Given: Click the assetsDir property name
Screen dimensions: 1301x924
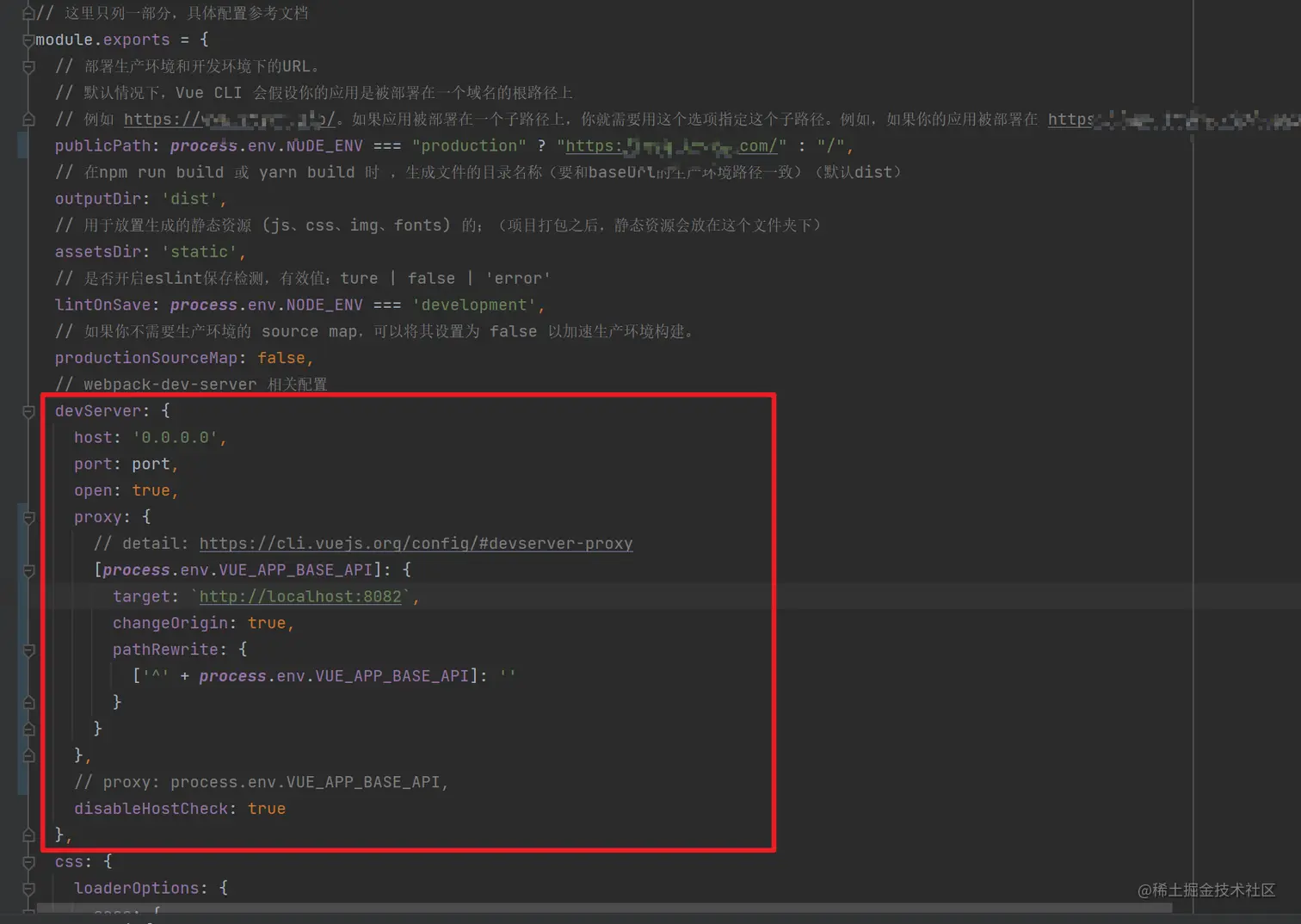Looking at the screenshot, I should coord(98,252).
